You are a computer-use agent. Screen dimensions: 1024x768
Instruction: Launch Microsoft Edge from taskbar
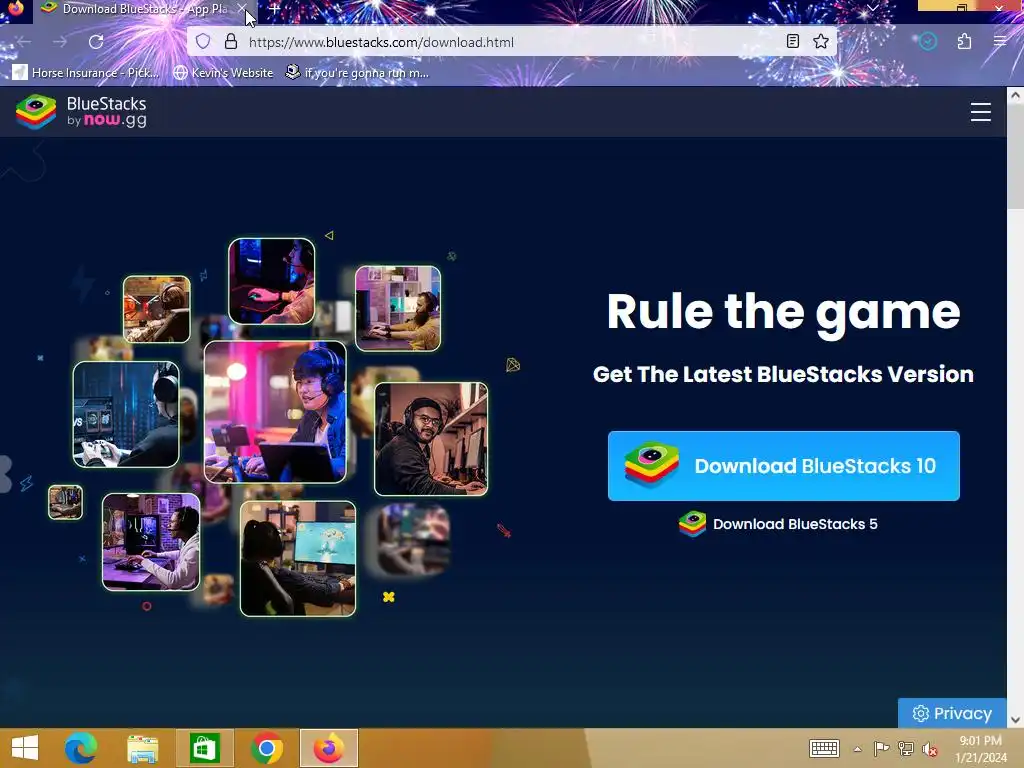tap(81, 748)
